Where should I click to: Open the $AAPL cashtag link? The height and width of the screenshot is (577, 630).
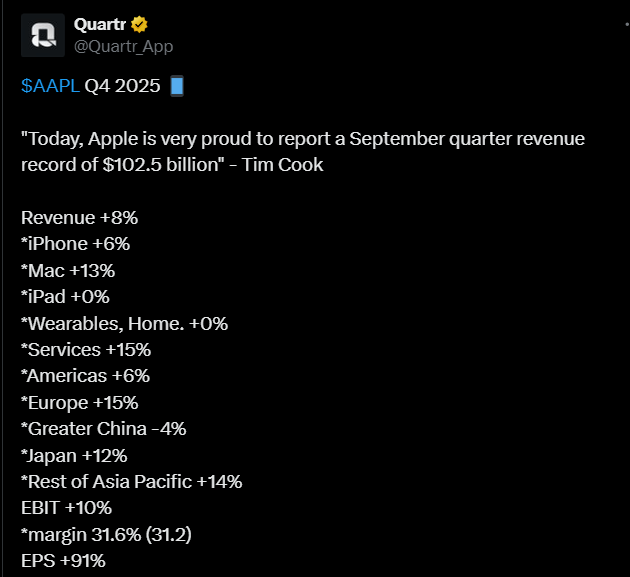pos(50,86)
